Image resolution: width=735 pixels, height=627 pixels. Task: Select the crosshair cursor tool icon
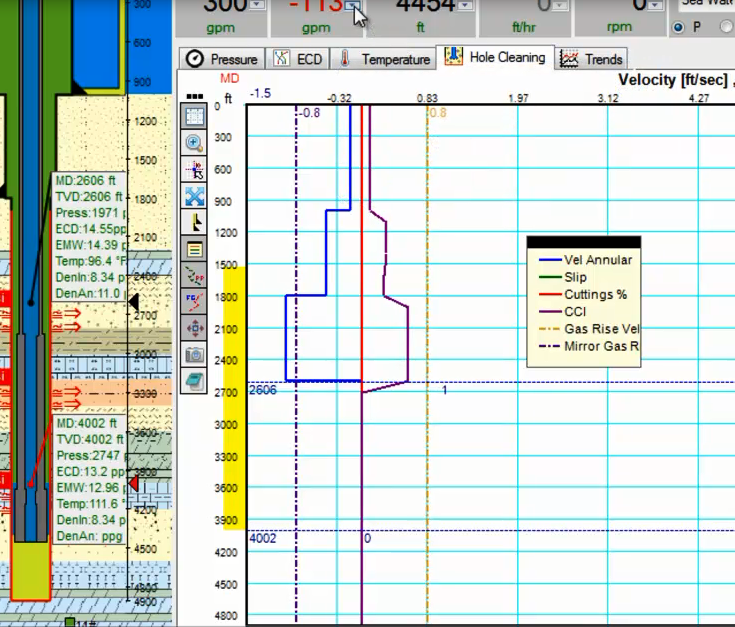194,169
